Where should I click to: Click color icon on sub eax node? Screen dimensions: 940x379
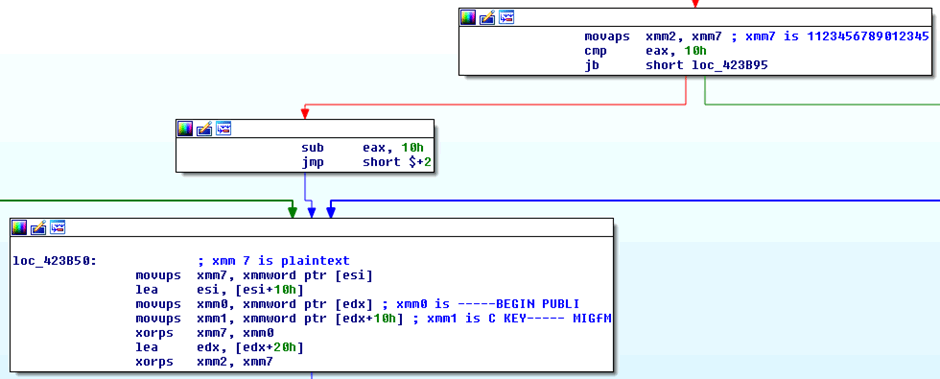tap(185, 128)
